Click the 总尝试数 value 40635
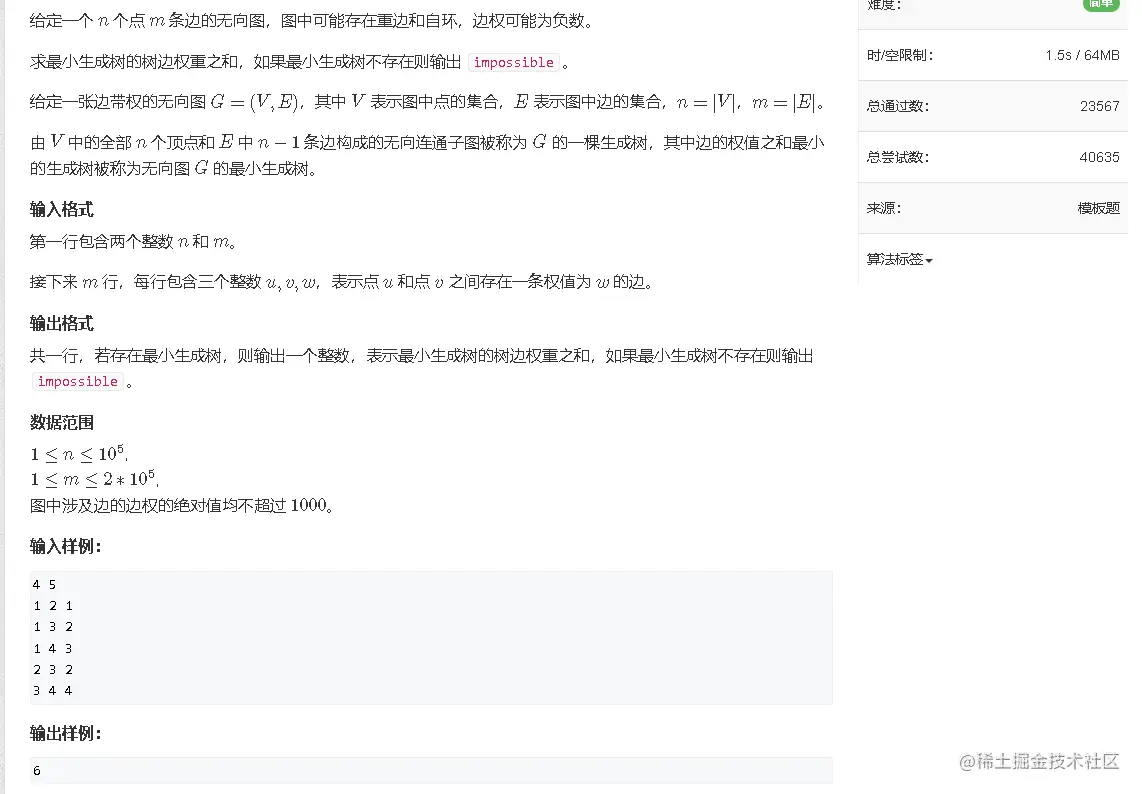1142x794 pixels. click(x=1099, y=157)
